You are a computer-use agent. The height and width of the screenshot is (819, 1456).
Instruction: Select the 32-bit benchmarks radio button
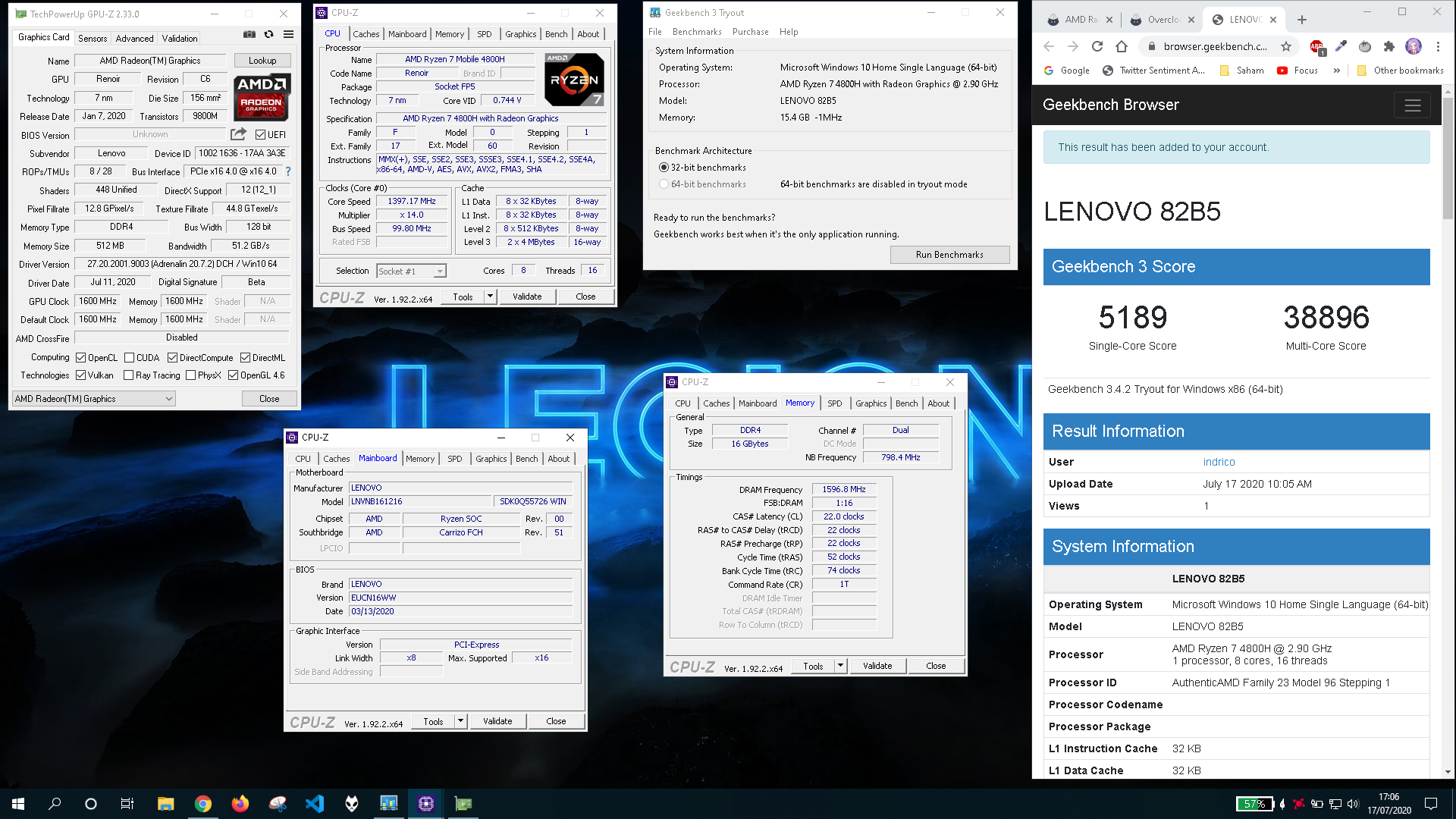[x=664, y=168]
